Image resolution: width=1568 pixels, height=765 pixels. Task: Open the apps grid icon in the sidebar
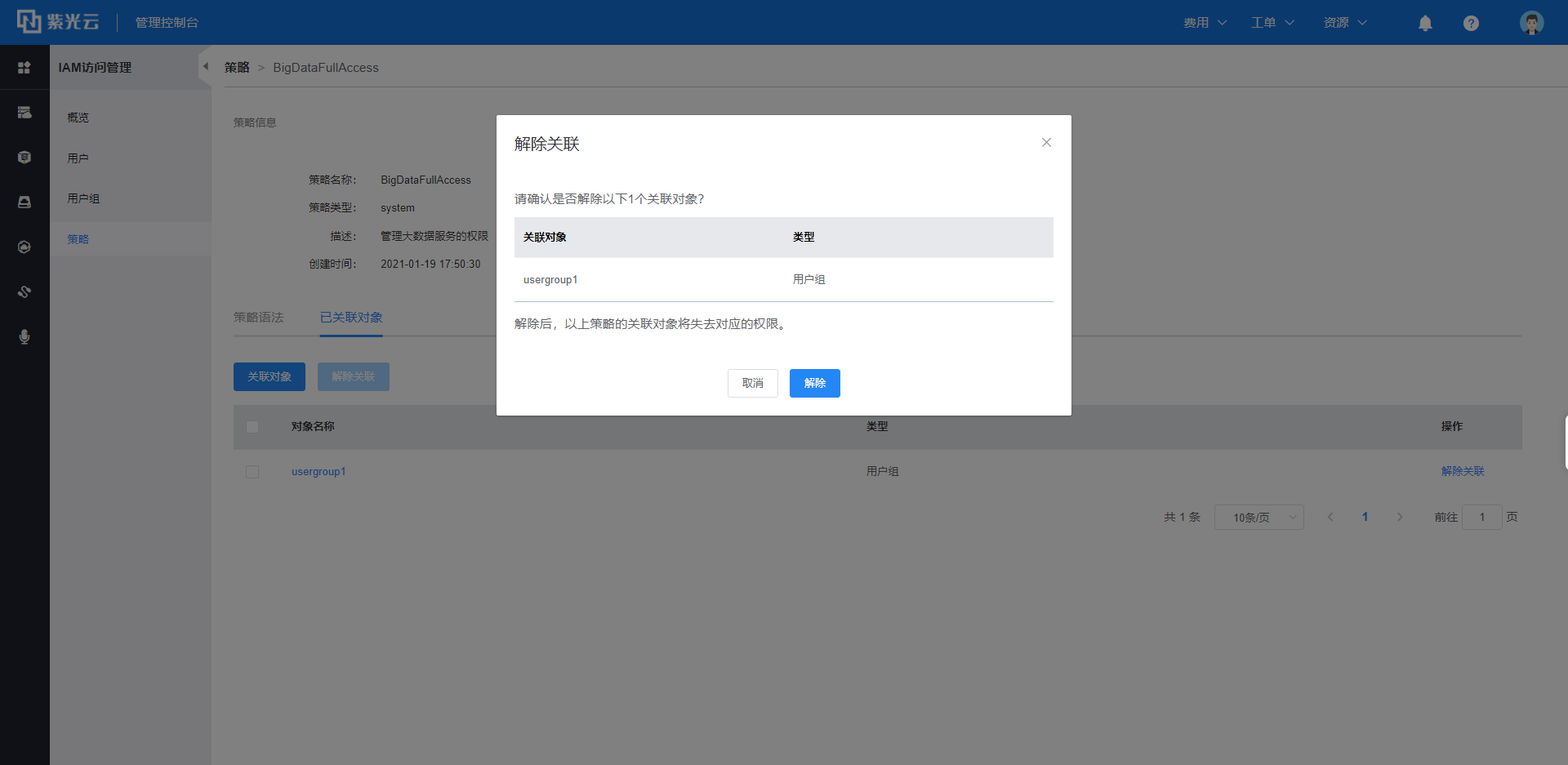pyautogui.click(x=24, y=68)
